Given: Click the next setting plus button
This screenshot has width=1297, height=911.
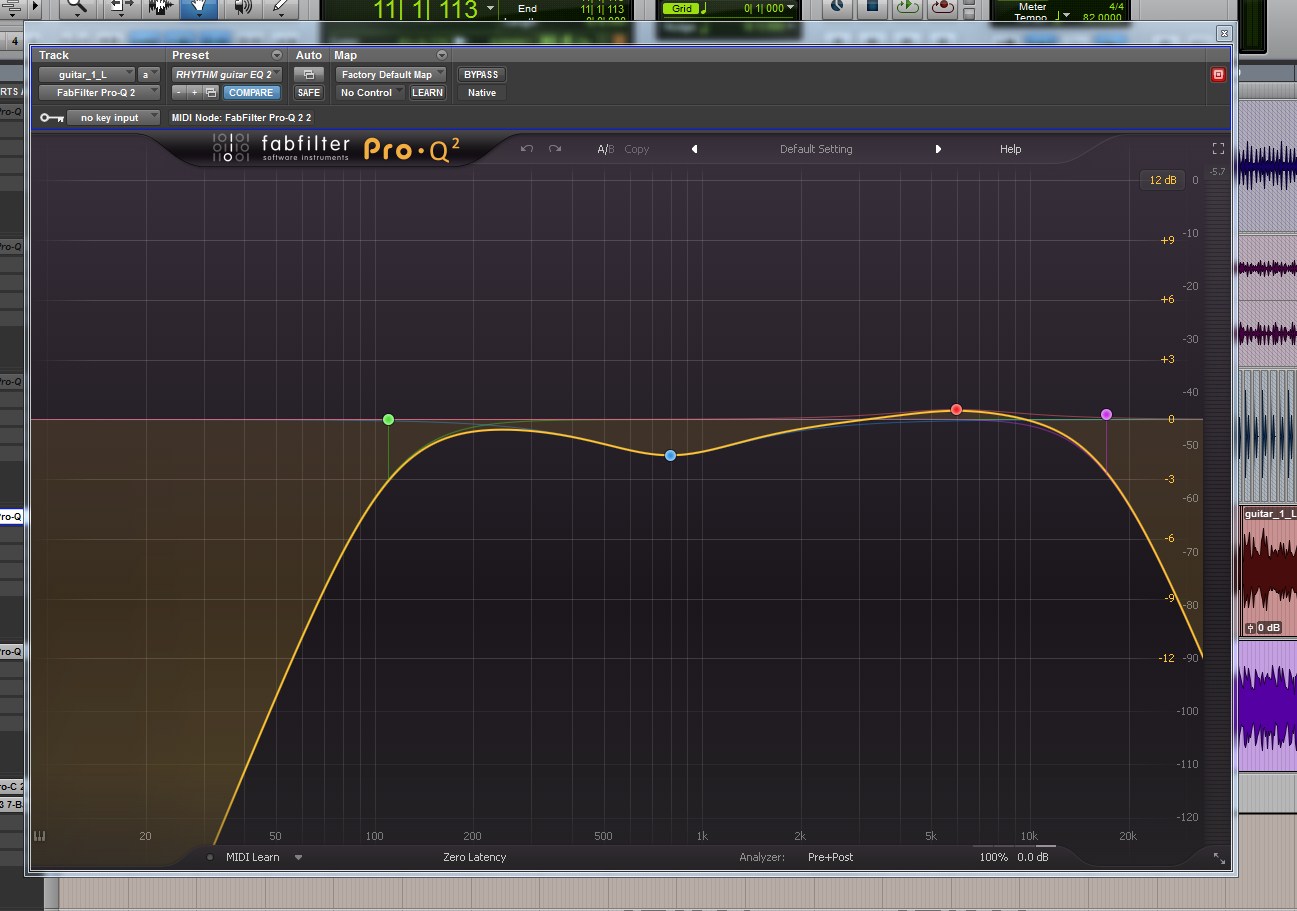Looking at the screenshot, I should tap(194, 92).
